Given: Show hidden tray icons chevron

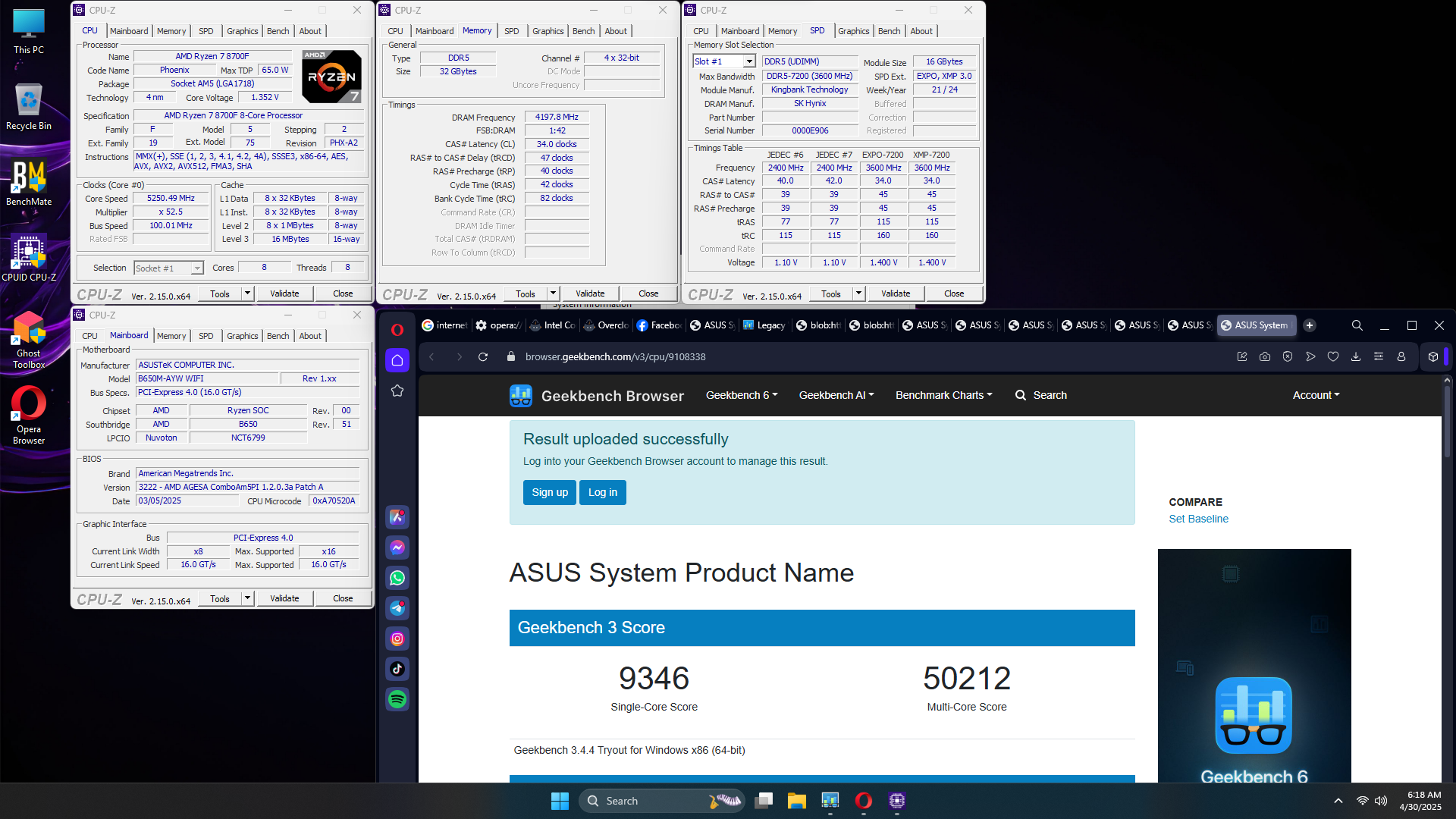Looking at the screenshot, I should pos(1338,801).
